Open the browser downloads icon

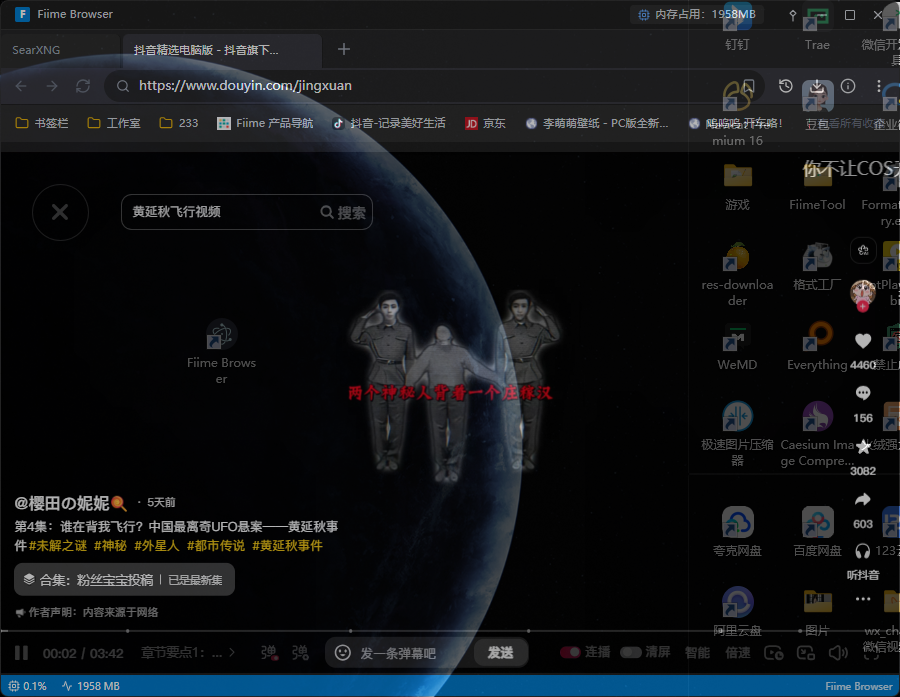[x=817, y=86]
